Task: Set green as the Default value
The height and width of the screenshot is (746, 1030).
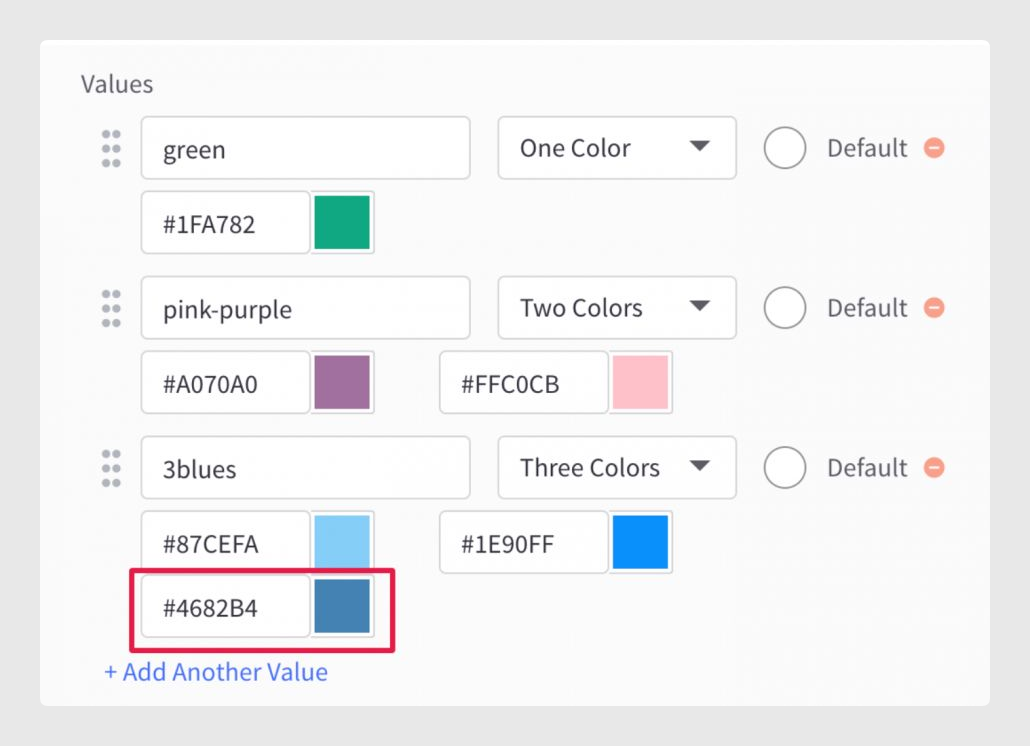Action: tap(784, 148)
